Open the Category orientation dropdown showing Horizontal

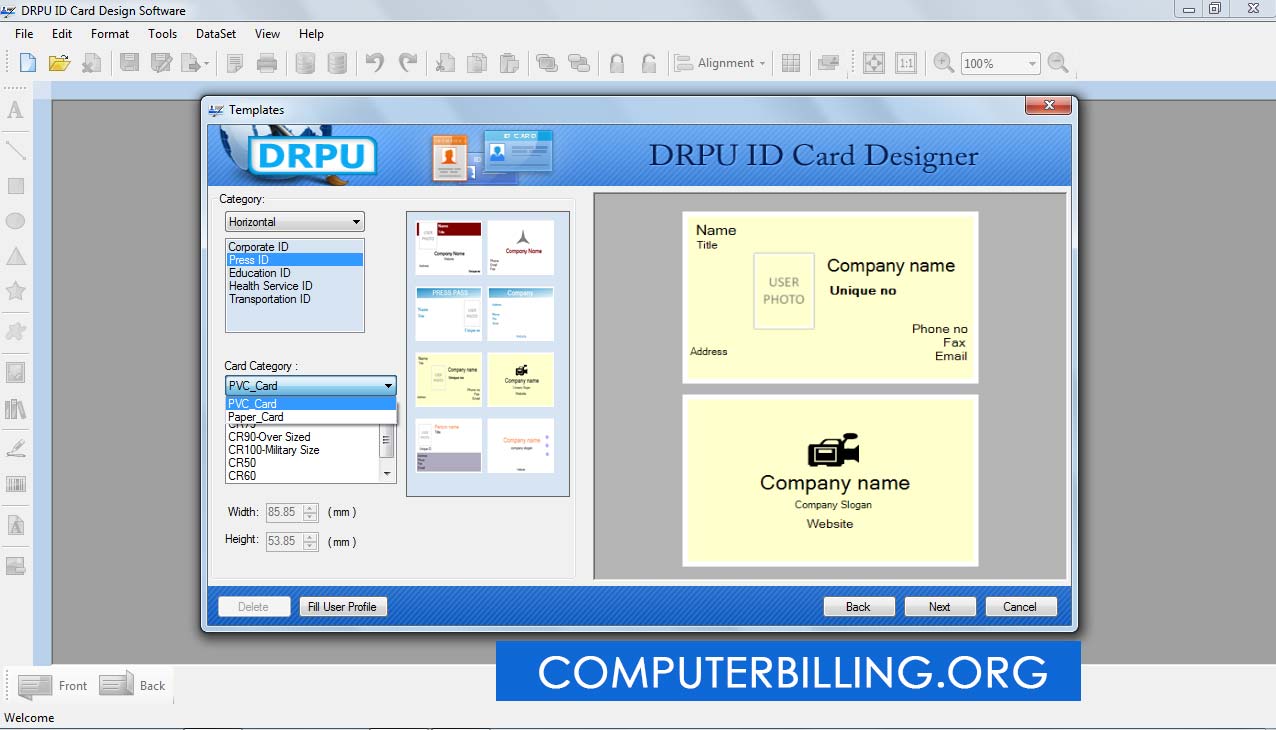[295, 222]
